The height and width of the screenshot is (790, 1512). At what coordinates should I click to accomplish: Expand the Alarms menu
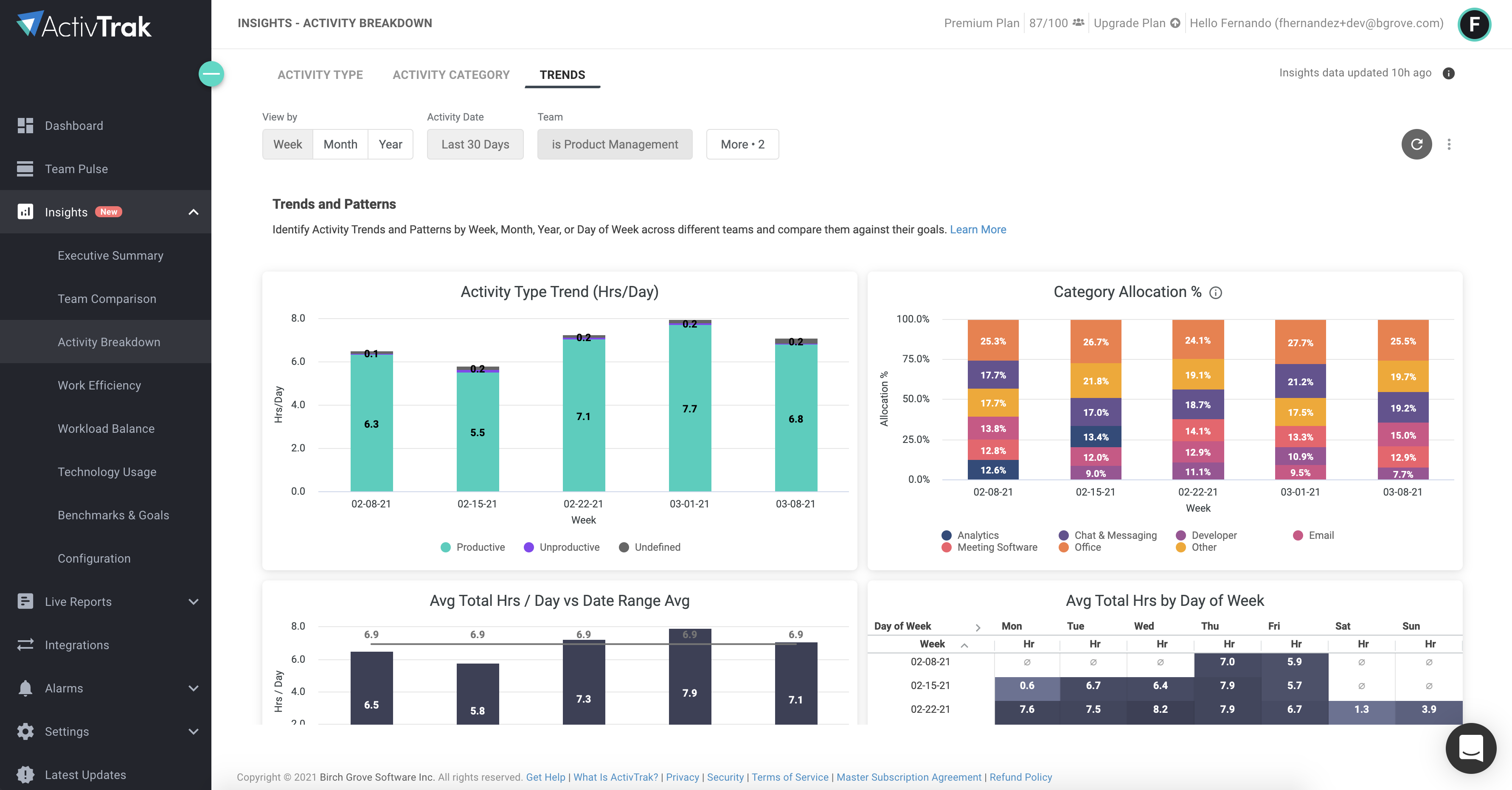pos(194,688)
